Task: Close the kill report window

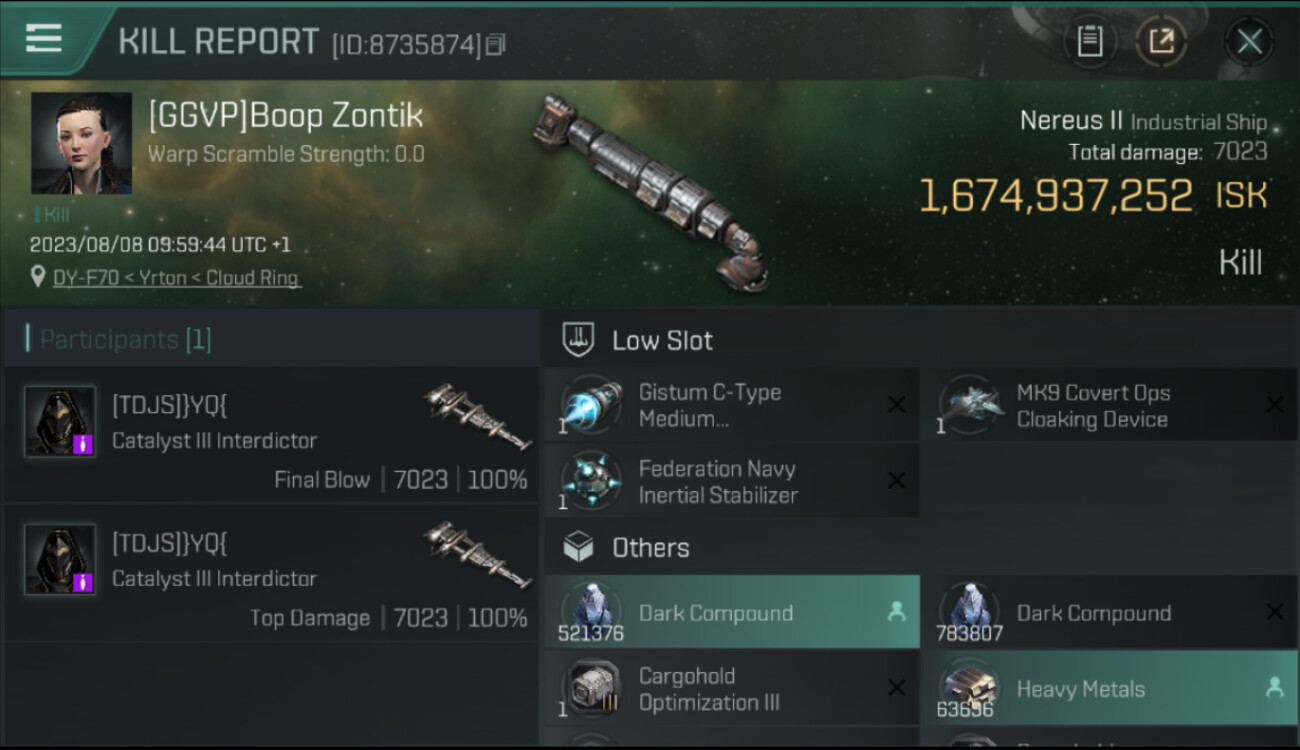Action: (1249, 41)
